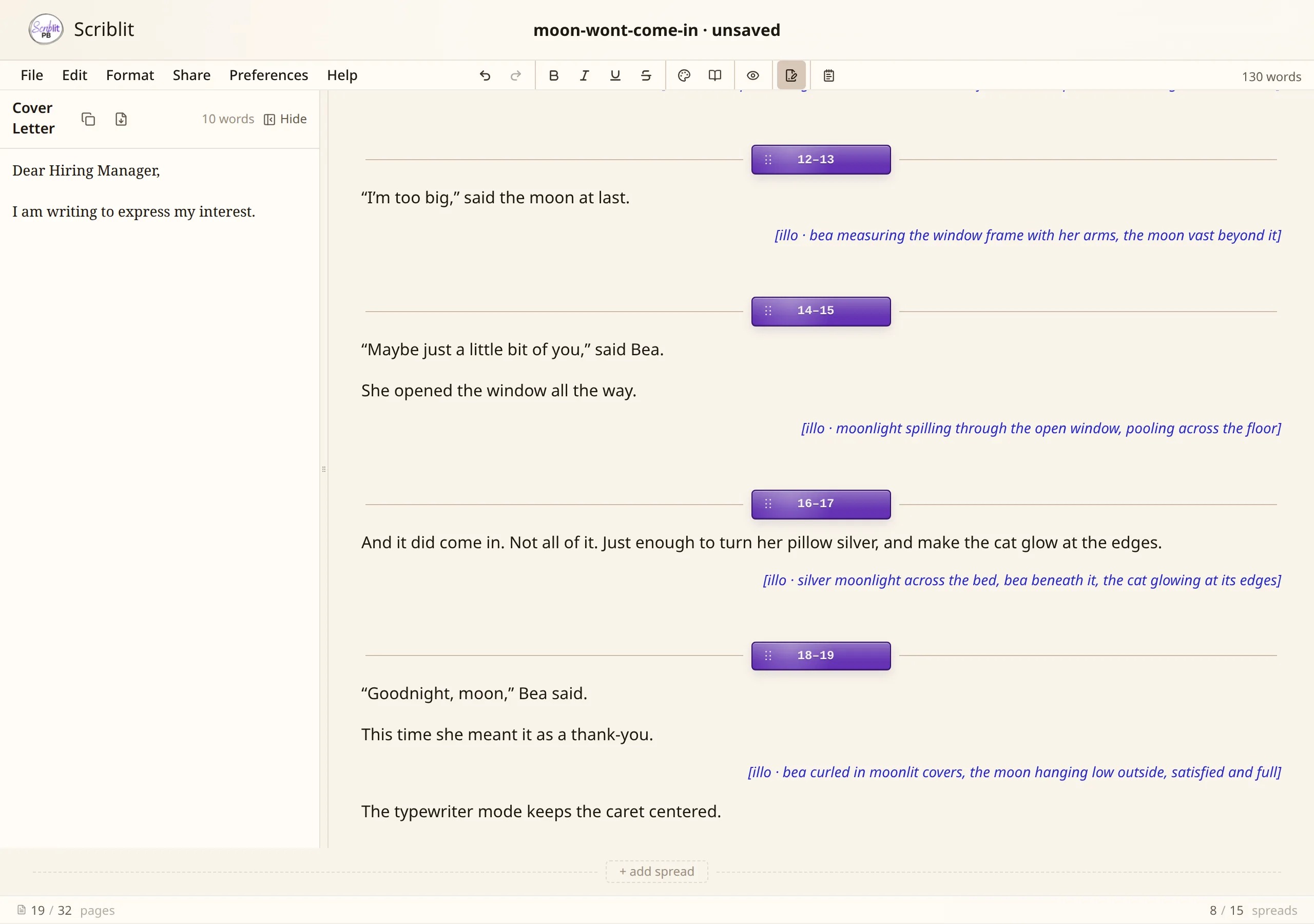The height and width of the screenshot is (924, 1314).
Task: Click the illo note about silver moonlight
Action: (1022, 580)
